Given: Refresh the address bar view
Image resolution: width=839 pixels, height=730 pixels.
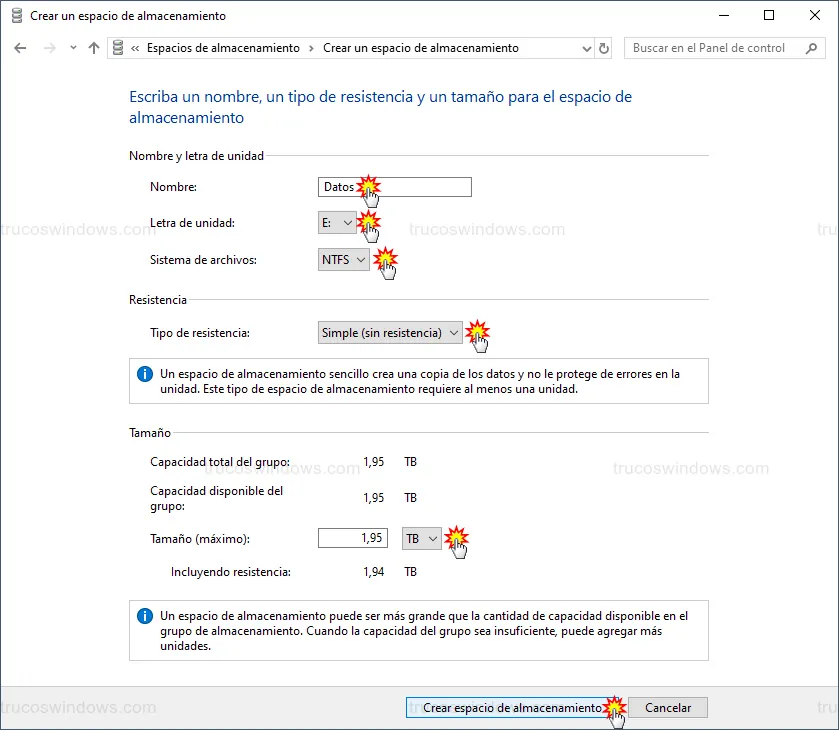Looking at the screenshot, I should click(603, 48).
